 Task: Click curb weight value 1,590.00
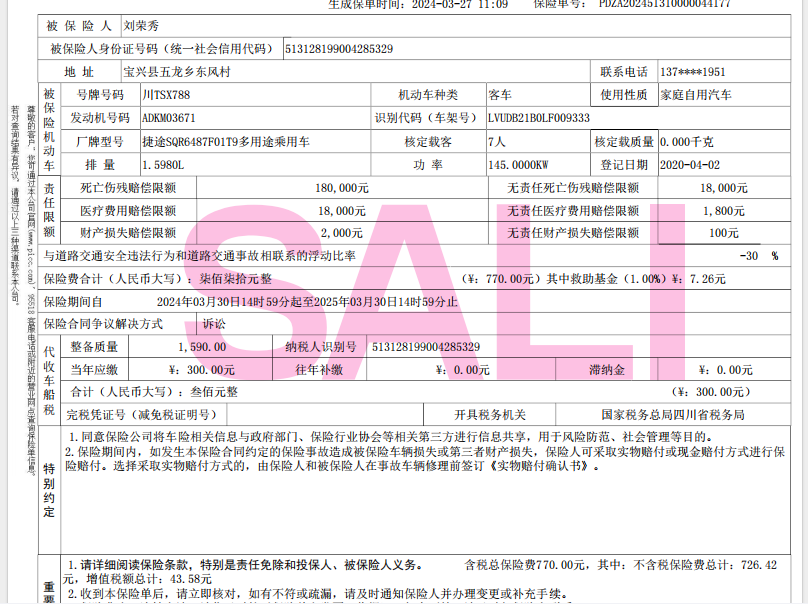[x=201, y=347]
